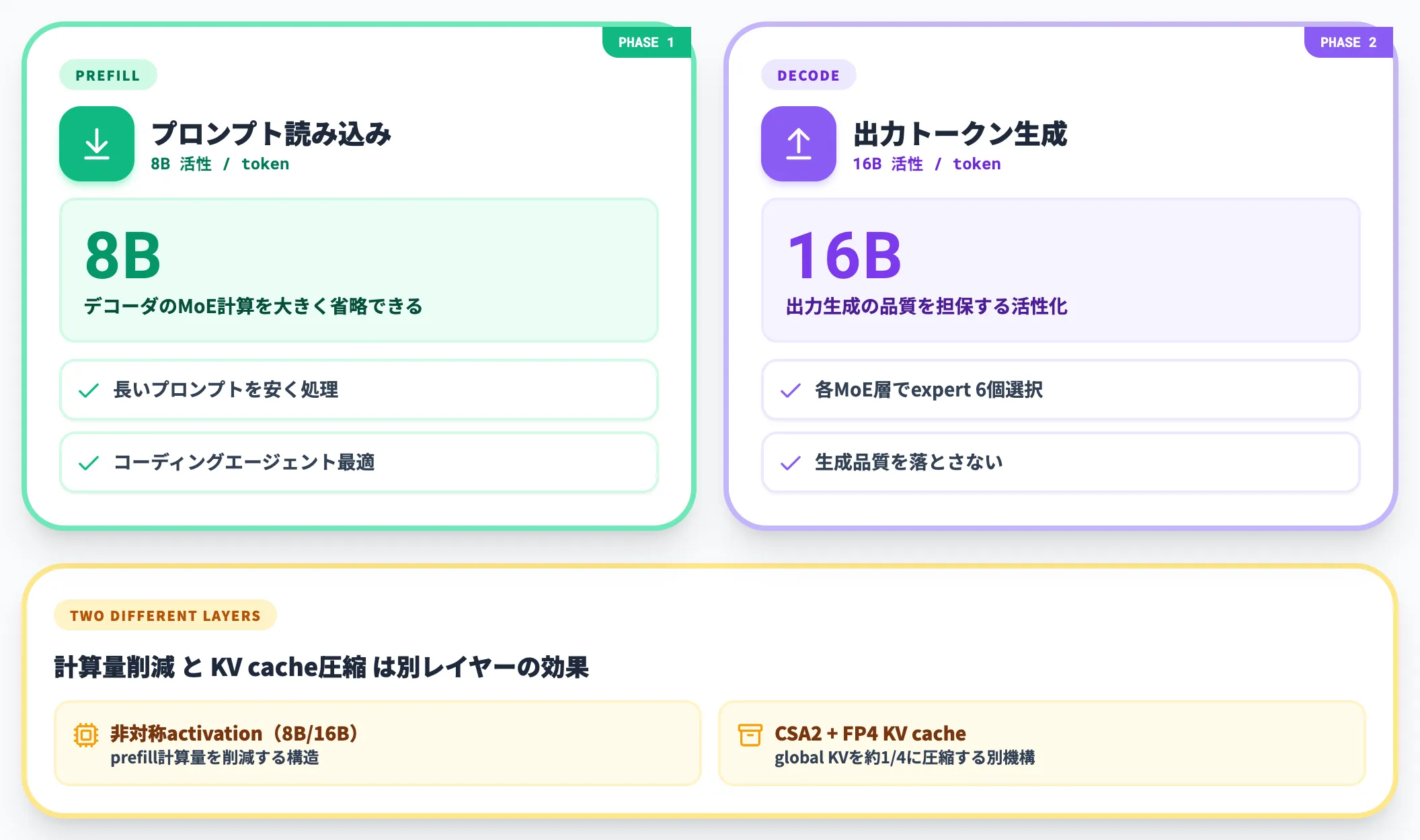Click the orange chip icon beside 非対称activation
1420x840 pixels.
86,734
